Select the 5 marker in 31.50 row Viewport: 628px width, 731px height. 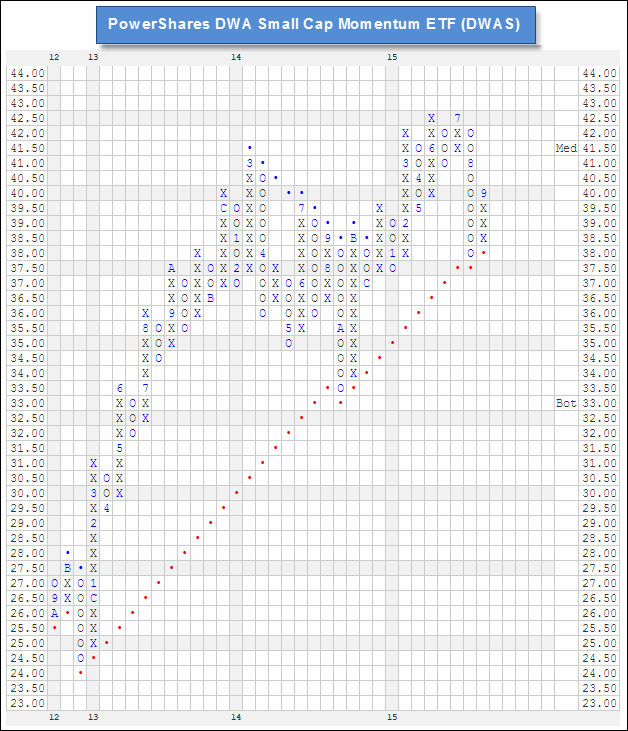pyautogui.click(x=119, y=448)
